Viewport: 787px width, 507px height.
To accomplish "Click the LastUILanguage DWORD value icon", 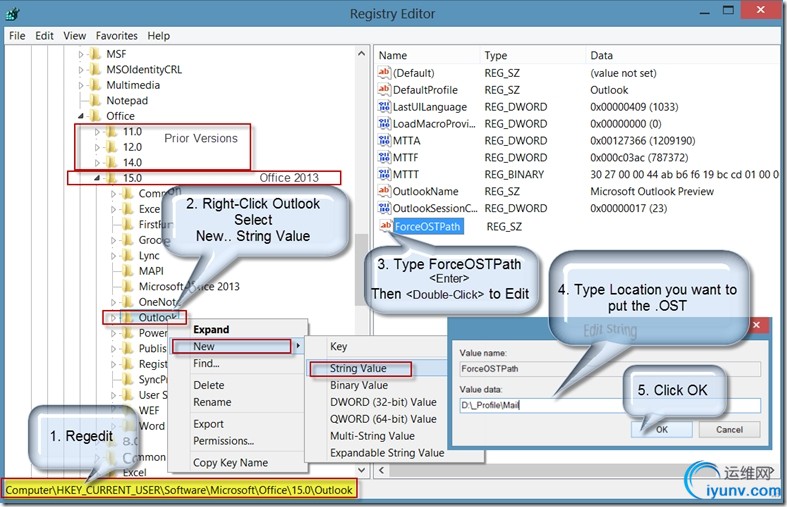I will tap(384, 106).
